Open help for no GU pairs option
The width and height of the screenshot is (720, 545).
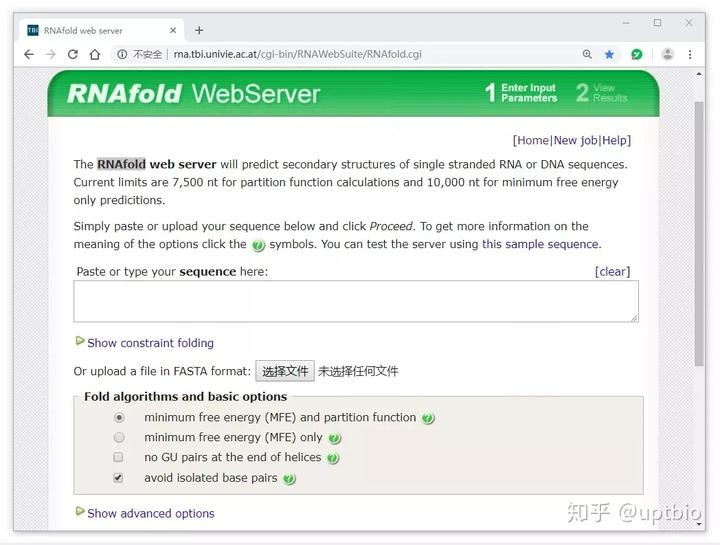333,458
